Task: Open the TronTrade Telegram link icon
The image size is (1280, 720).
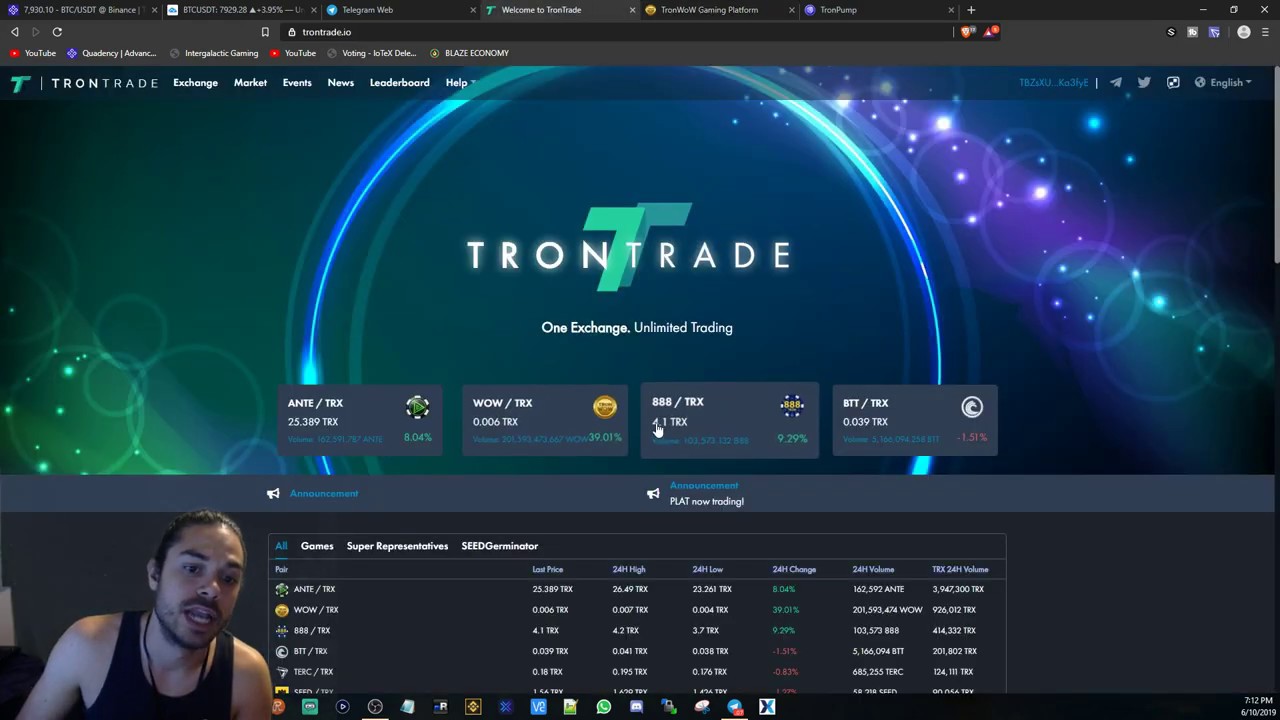Action: 1115,83
